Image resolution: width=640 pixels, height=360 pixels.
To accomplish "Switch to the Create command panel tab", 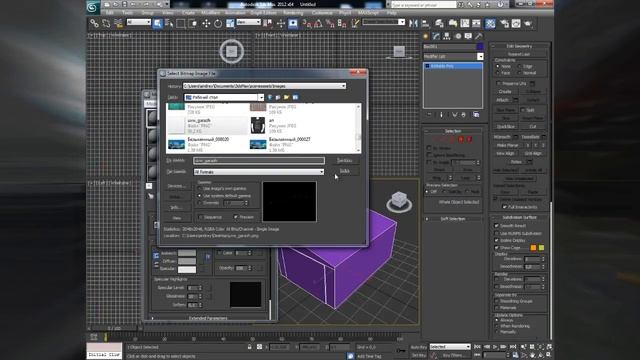I will [x=426, y=36].
